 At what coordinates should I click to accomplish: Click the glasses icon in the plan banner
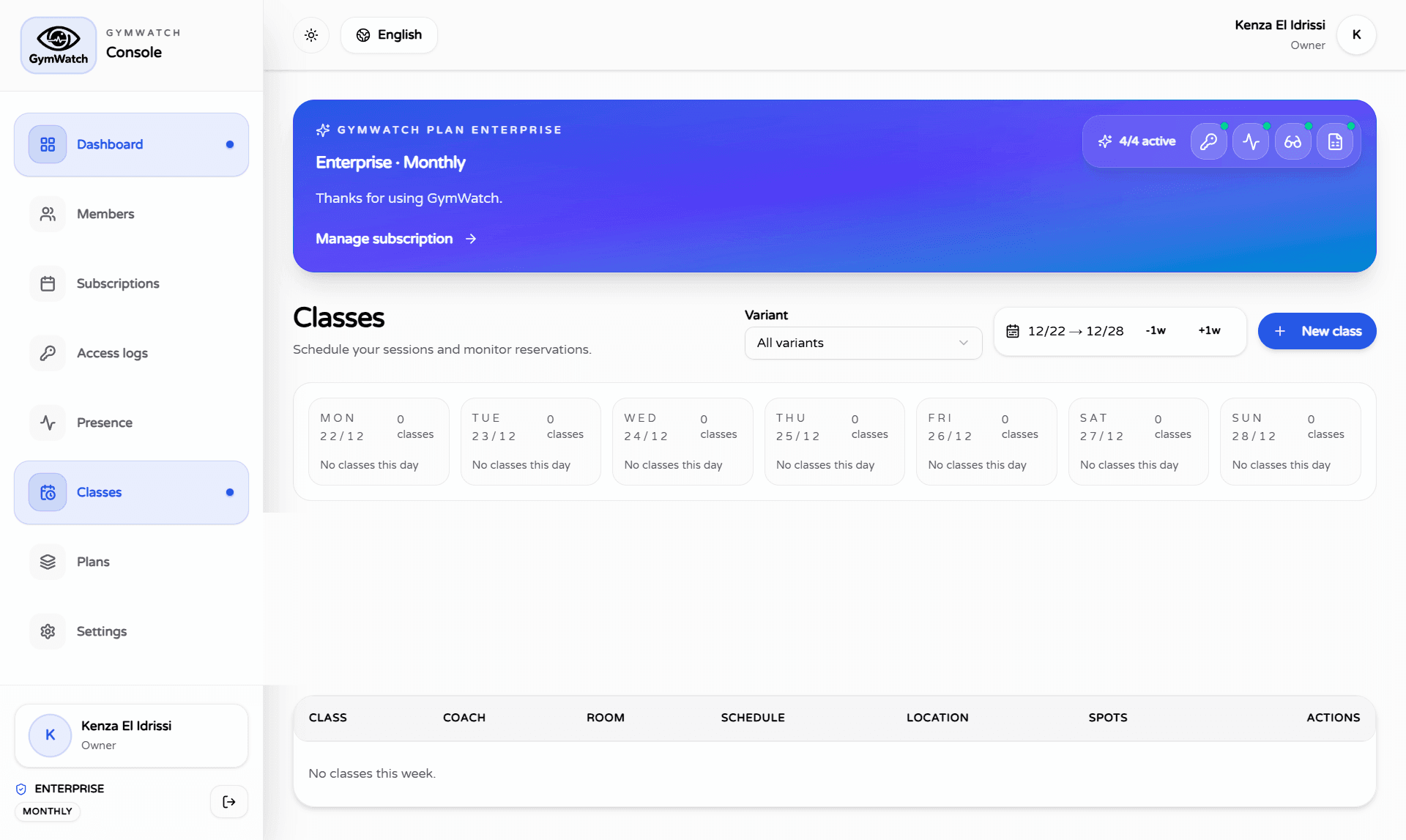[x=1293, y=141]
